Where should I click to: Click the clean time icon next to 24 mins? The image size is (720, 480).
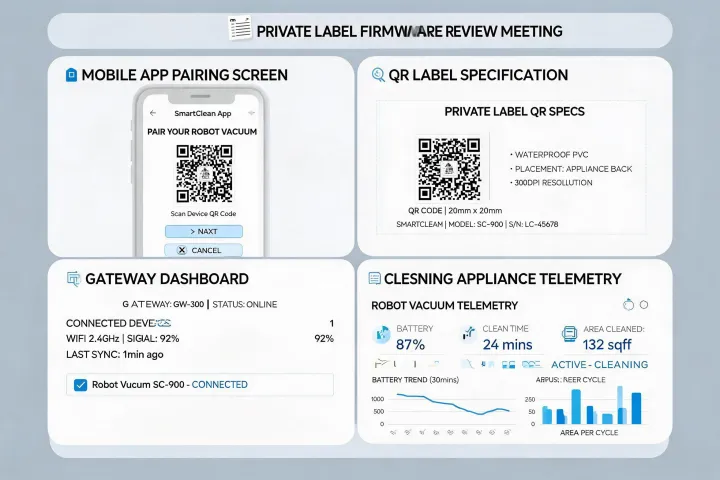[x=468, y=333]
